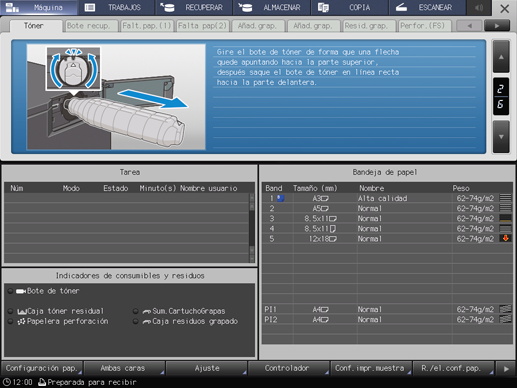This screenshot has width=517, height=388.
Task: Open the R./el.conf.pap. button
Action: (x=453, y=368)
